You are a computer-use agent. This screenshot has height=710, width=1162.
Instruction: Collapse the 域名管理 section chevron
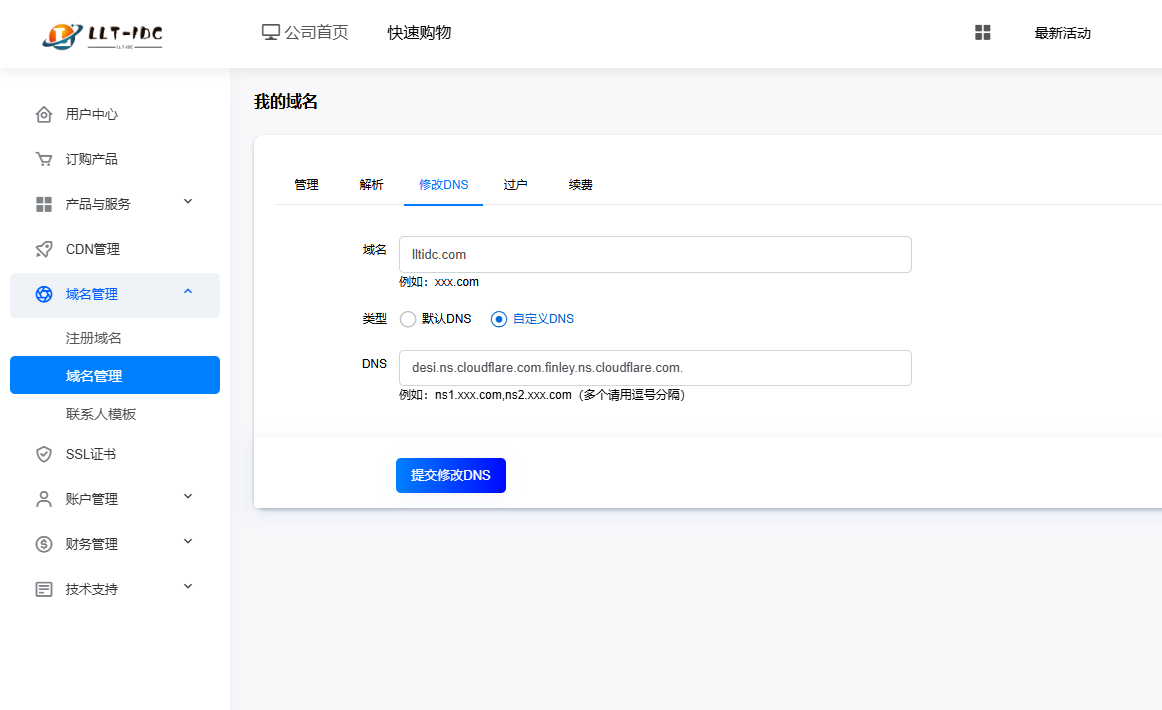[188, 292]
